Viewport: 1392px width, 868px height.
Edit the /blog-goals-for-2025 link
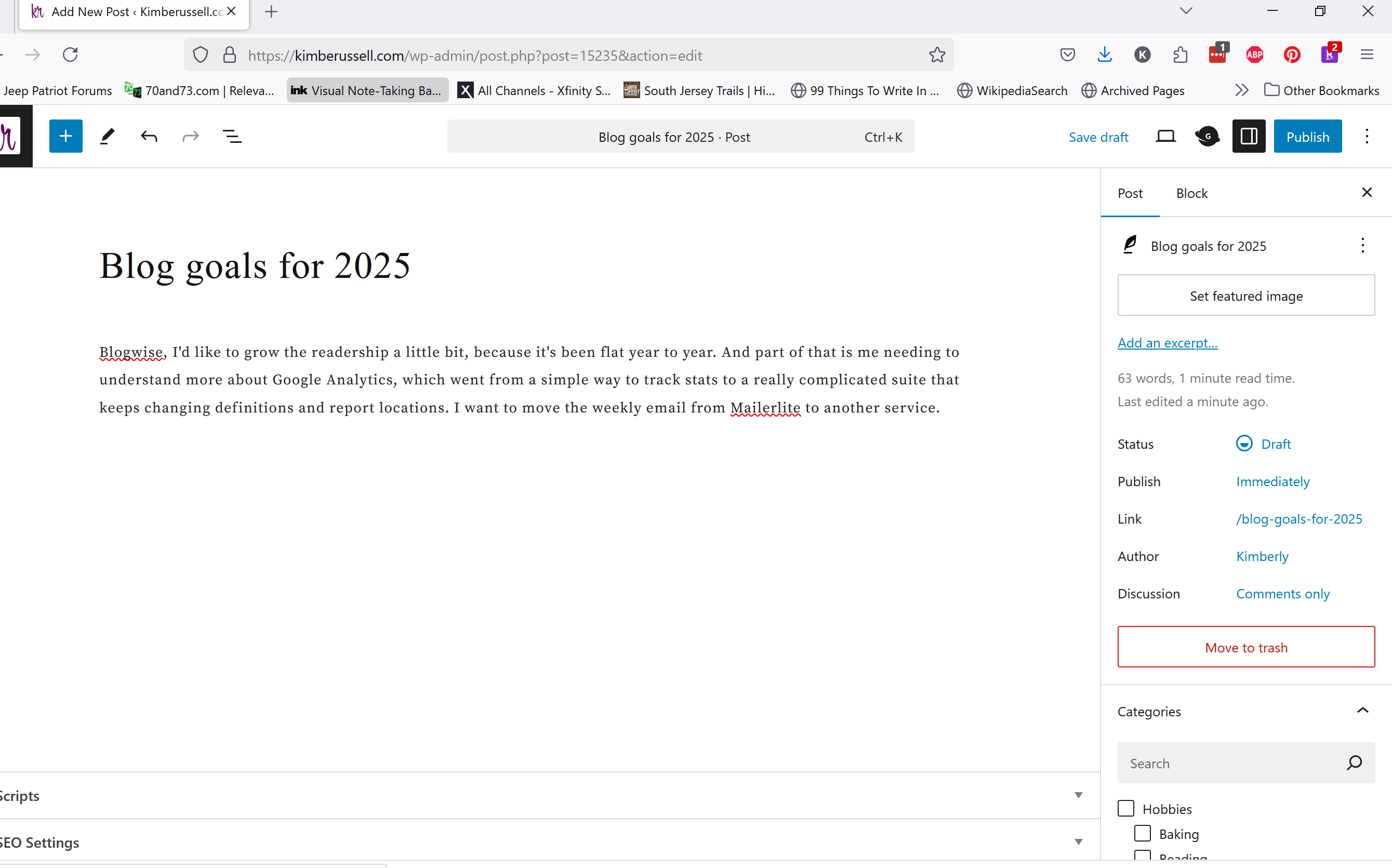pyautogui.click(x=1298, y=518)
